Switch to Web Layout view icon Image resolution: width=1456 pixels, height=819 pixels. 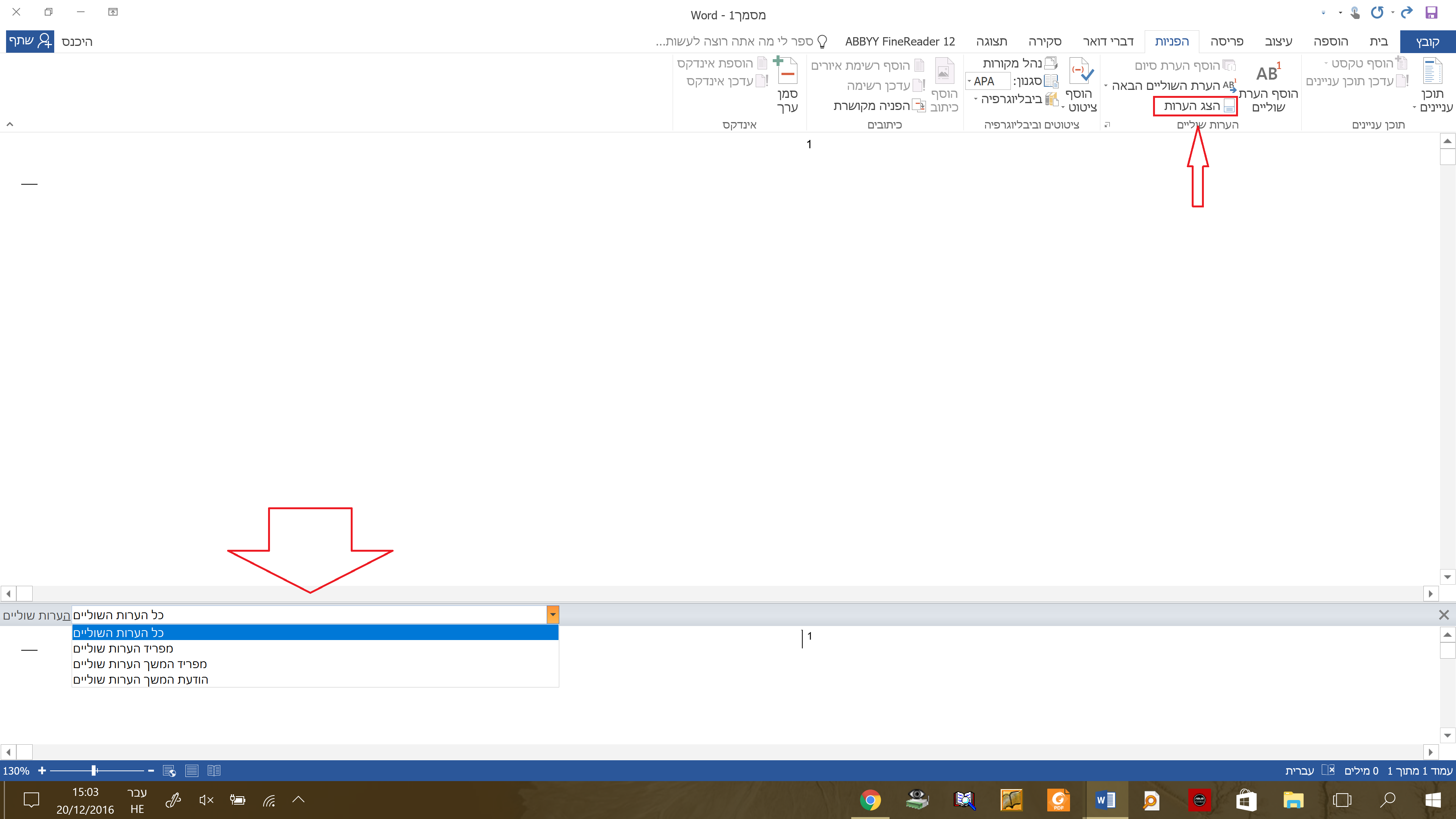click(169, 770)
